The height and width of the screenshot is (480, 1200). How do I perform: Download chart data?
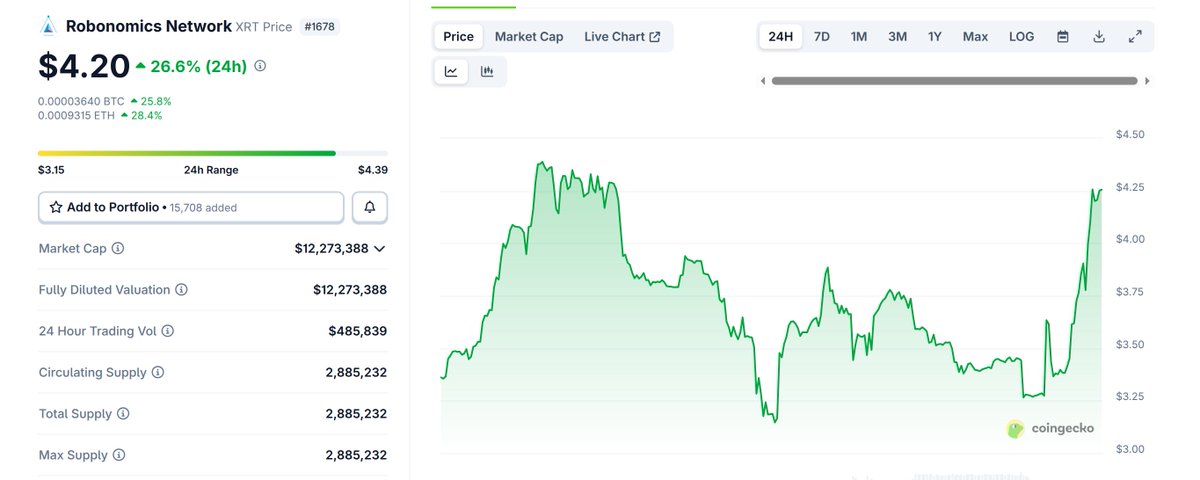pos(1099,36)
